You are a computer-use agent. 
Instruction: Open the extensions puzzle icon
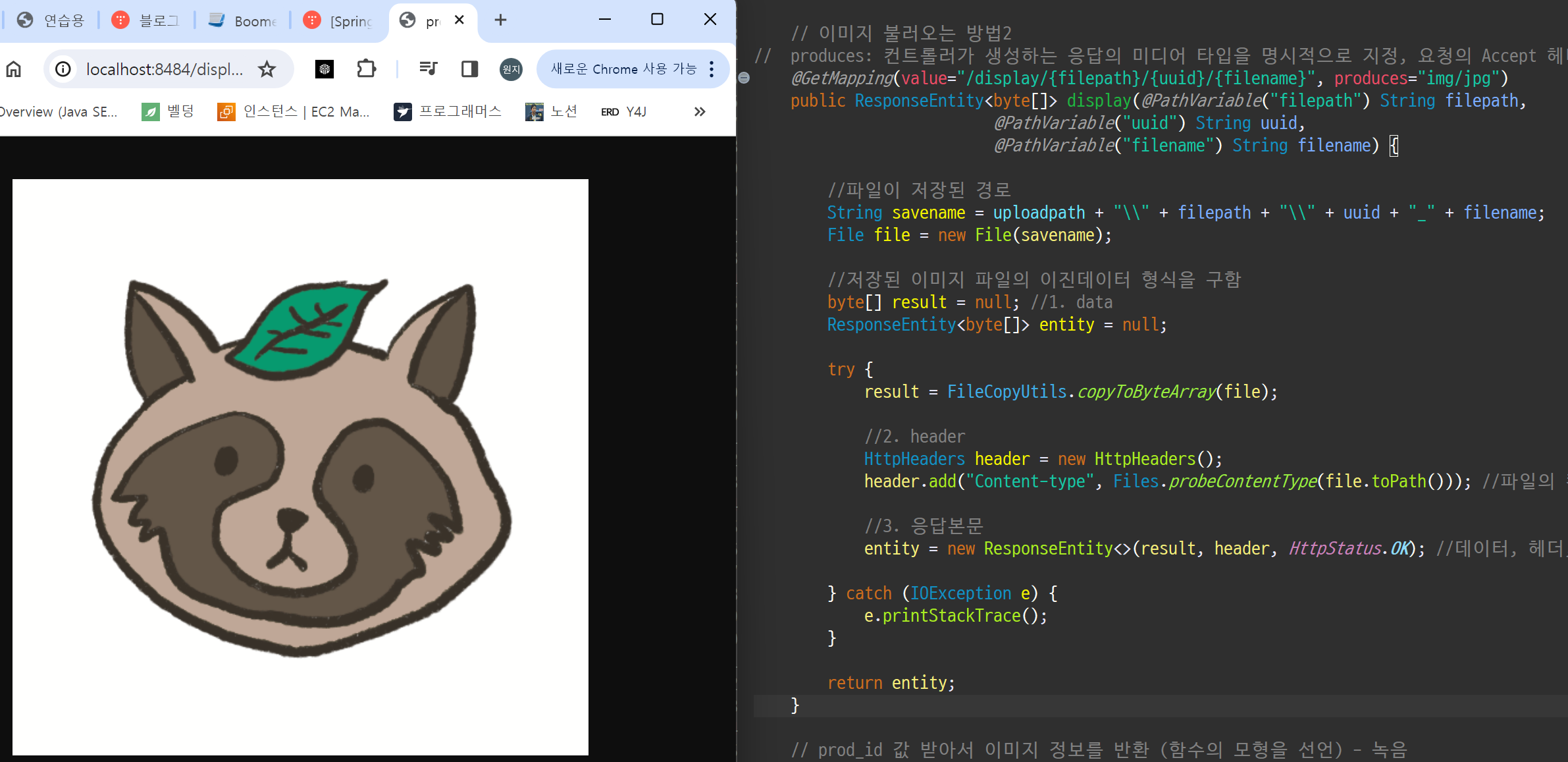click(366, 69)
